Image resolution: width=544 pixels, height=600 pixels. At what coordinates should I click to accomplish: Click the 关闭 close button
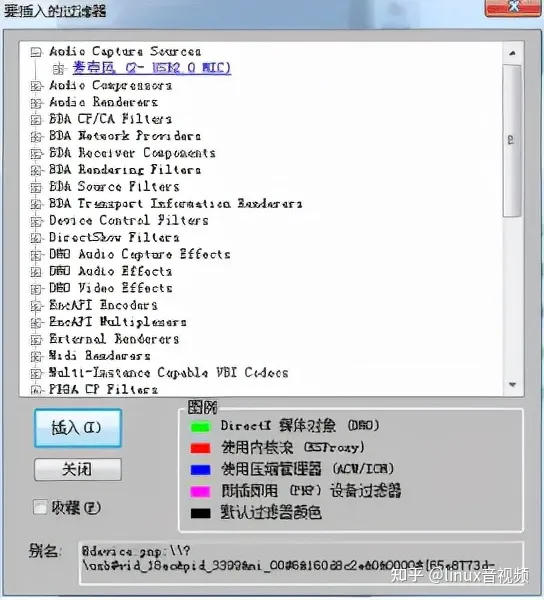coord(78,470)
